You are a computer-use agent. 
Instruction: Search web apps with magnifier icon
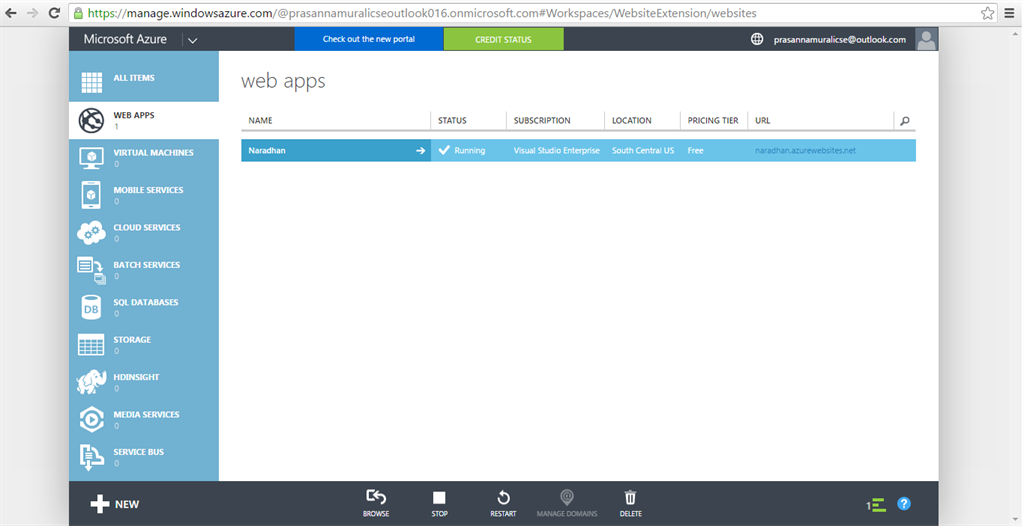click(904, 121)
